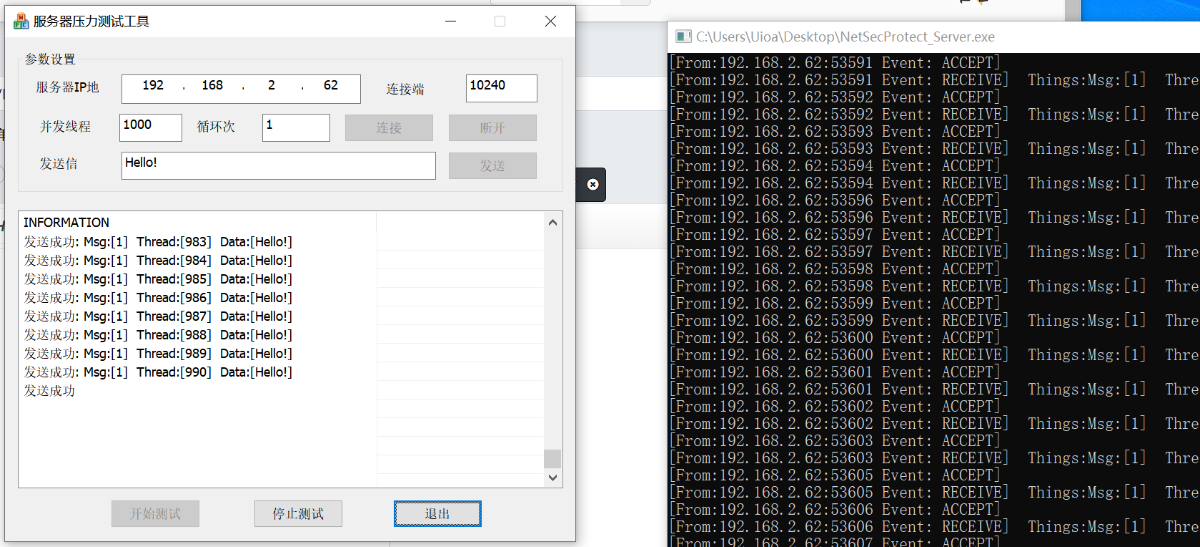Click the 发送信 label
Viewport: 1200px width, 547px height.
58,164
